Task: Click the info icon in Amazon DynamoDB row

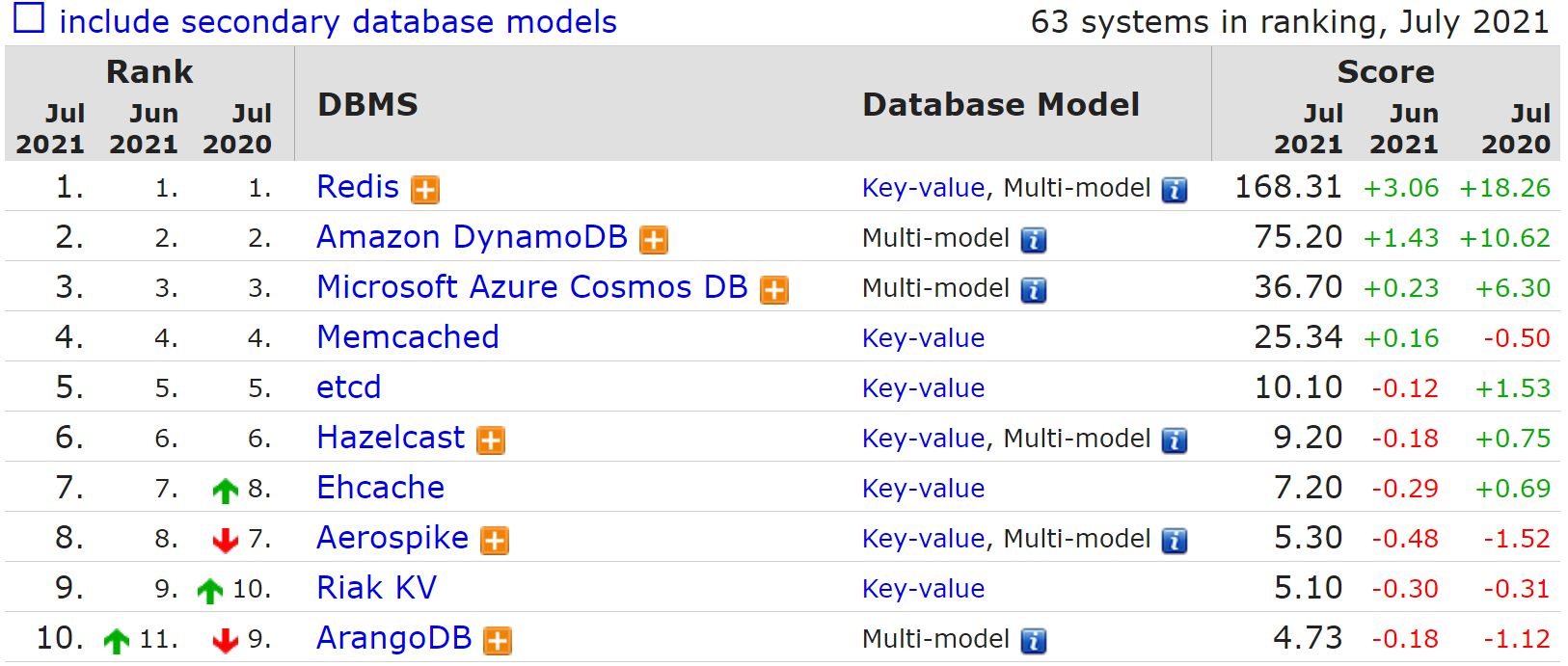Action: (1033, 240)
